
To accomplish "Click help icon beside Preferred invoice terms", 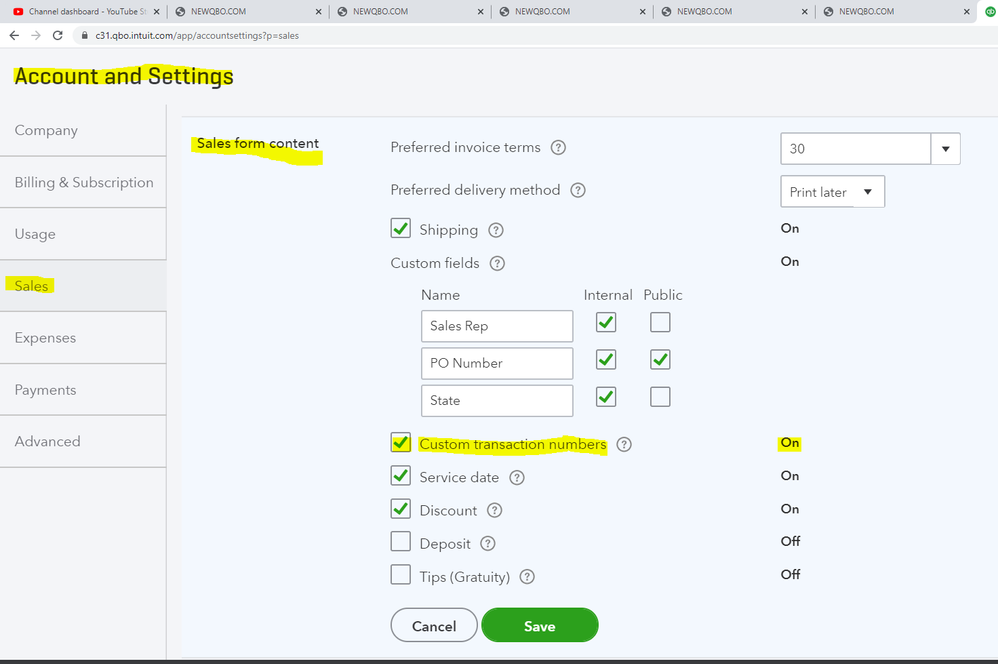I will pyautogui.click(x=559, y=148).
